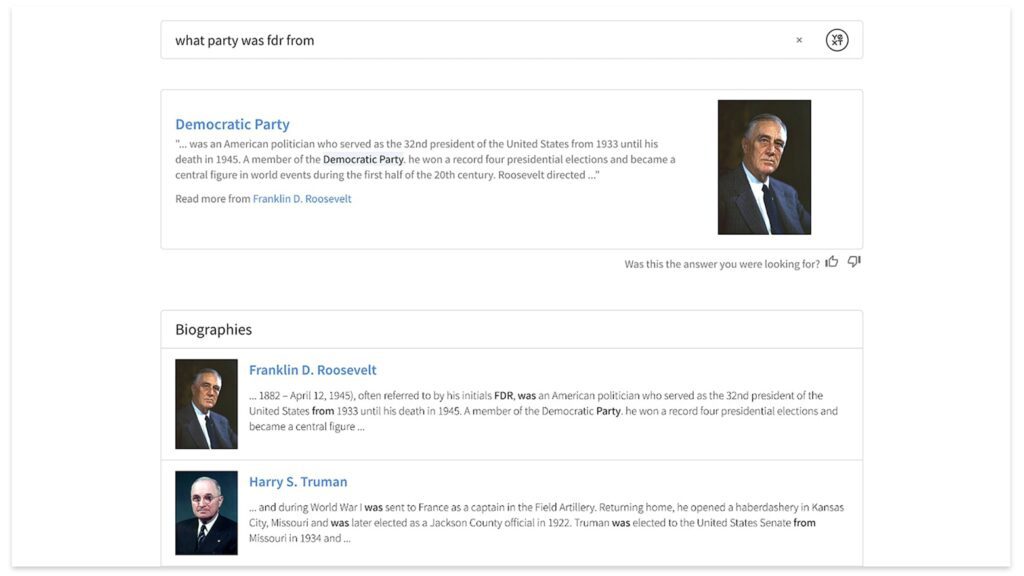Clear the search query with the X icon
The height and width of the screenshot is (576, 1024).
(x=799, y=41)
